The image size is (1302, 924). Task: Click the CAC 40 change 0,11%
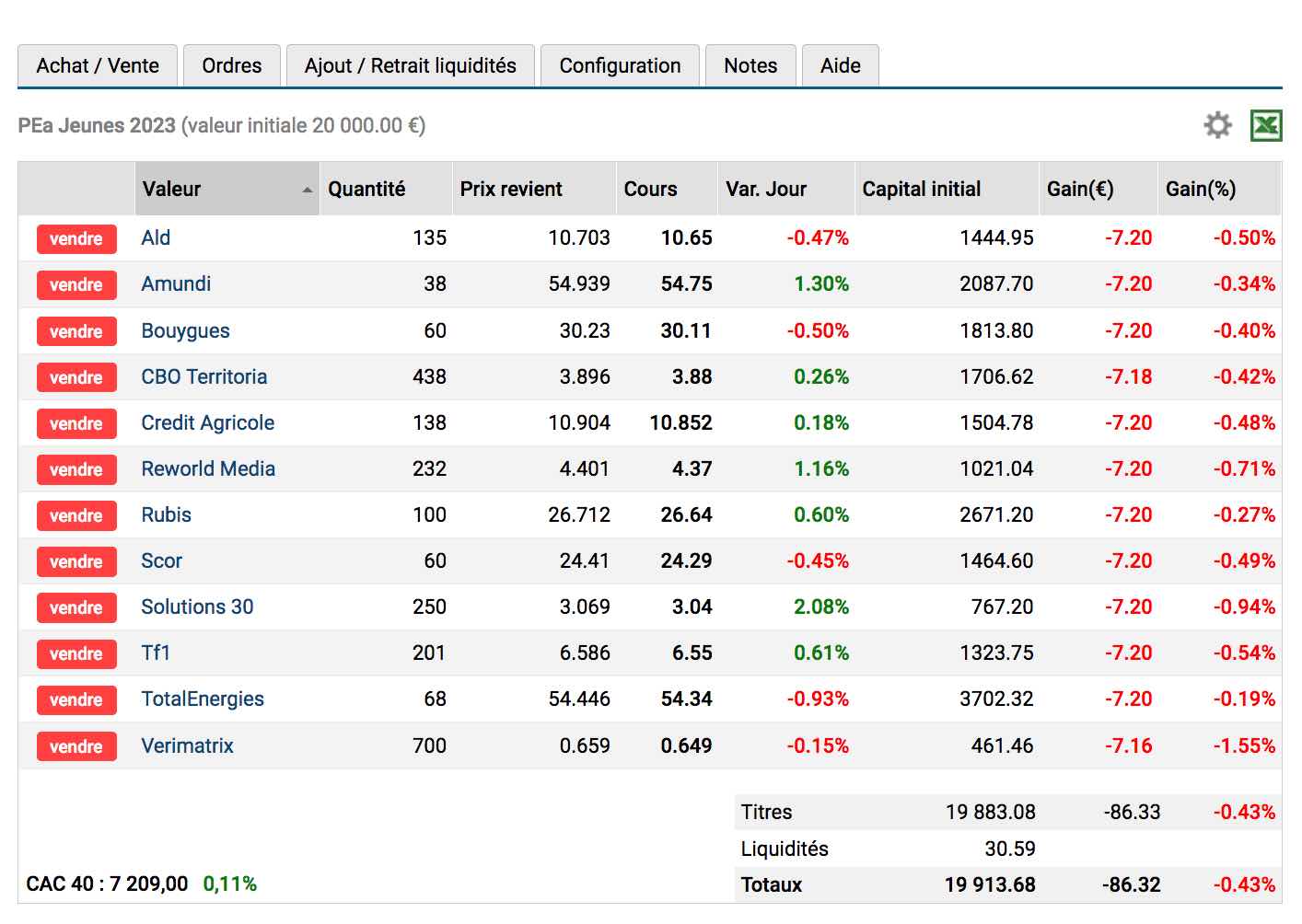[230, 884]
